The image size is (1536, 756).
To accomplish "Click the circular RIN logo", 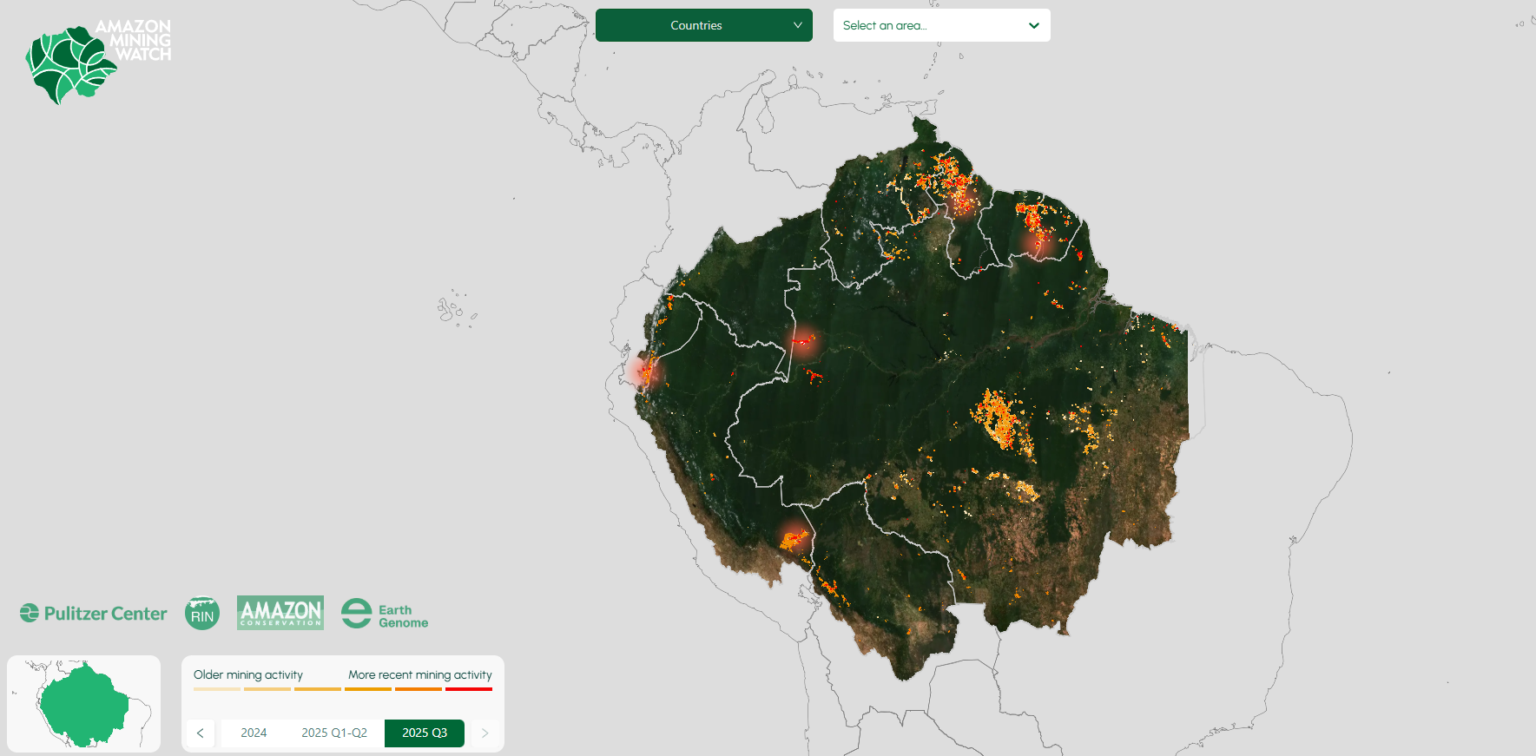I will tap(201, 612).
